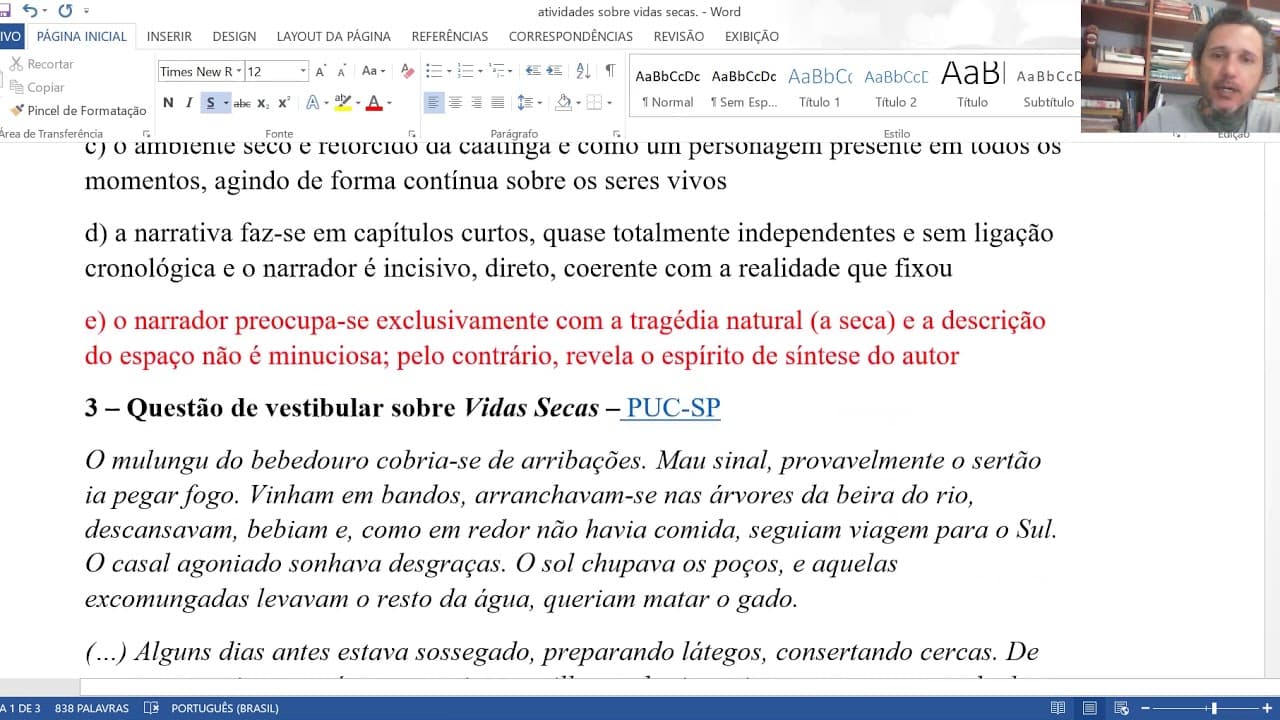Toggle underline (S) formatting

(210, 103)
